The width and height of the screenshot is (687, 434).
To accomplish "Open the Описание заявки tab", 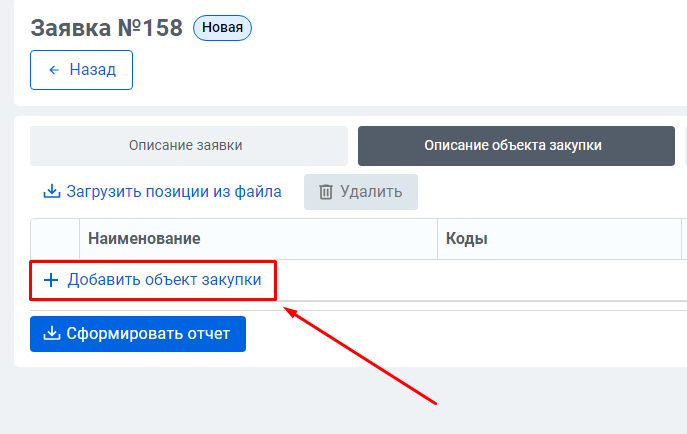I will pyautogui.click(x=189, y=146).
